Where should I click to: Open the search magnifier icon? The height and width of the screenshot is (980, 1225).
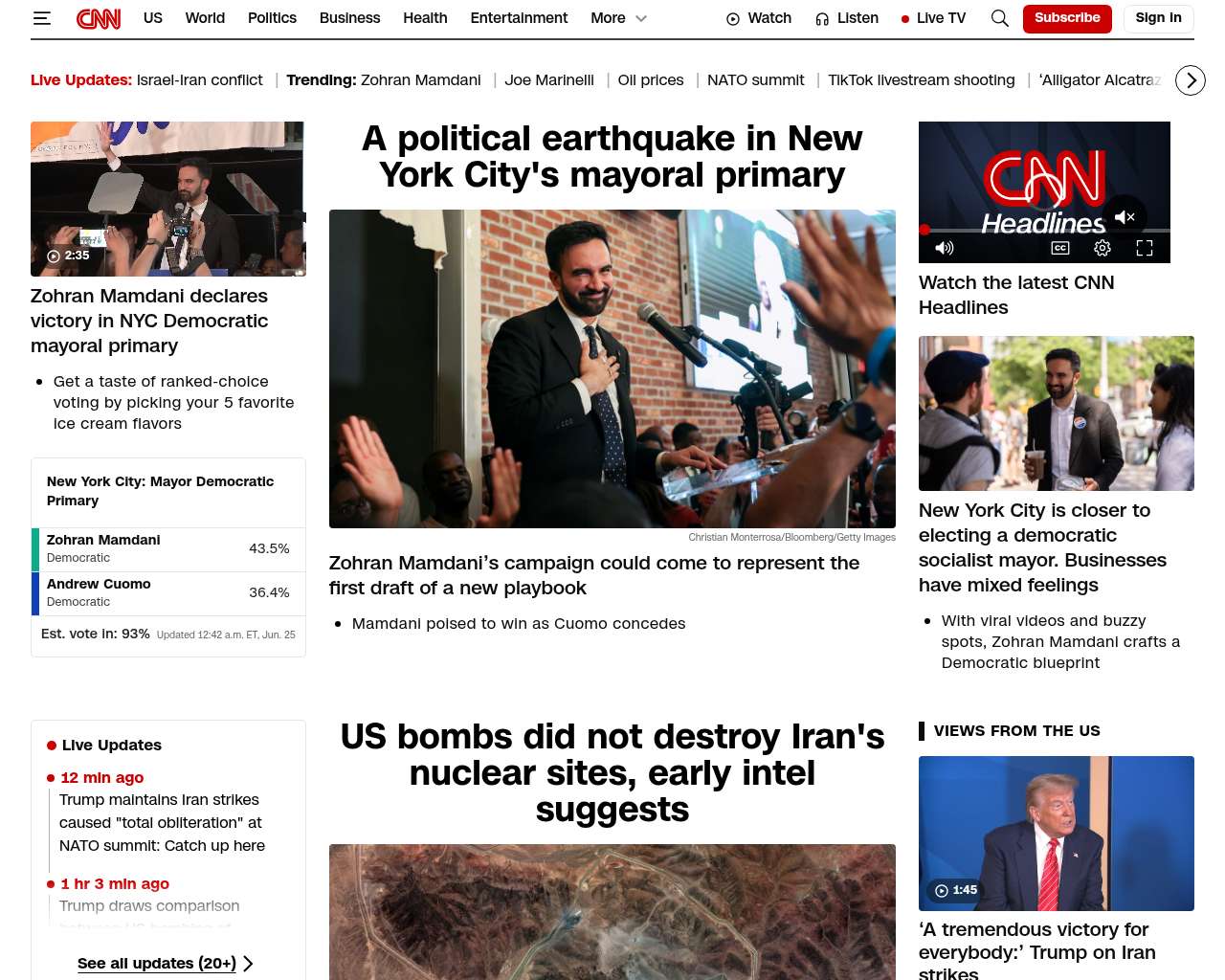tap(1000, 18)
